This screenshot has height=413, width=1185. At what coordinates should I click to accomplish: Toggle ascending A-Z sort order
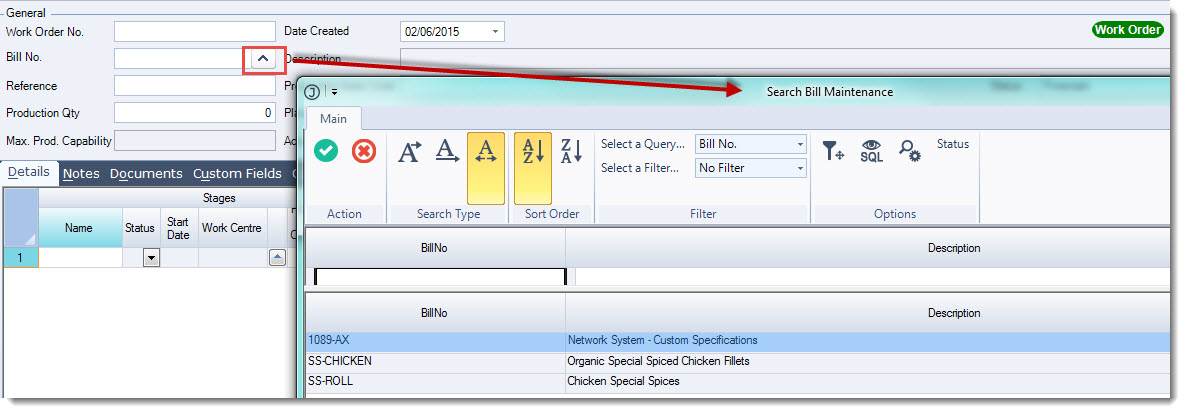coord(533,168)
